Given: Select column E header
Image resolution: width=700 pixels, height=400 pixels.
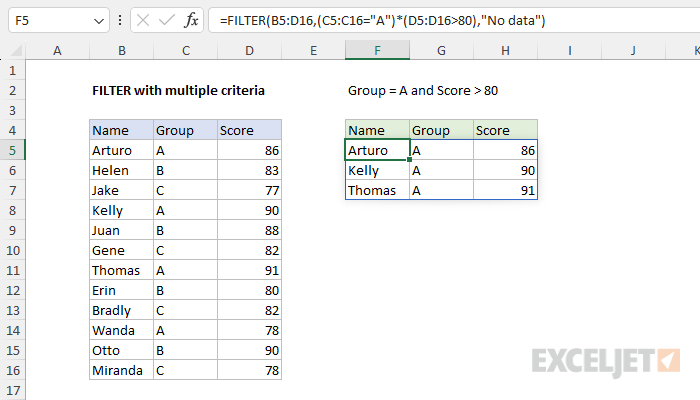Looking at the screenshot, I should tap(313, 50).
